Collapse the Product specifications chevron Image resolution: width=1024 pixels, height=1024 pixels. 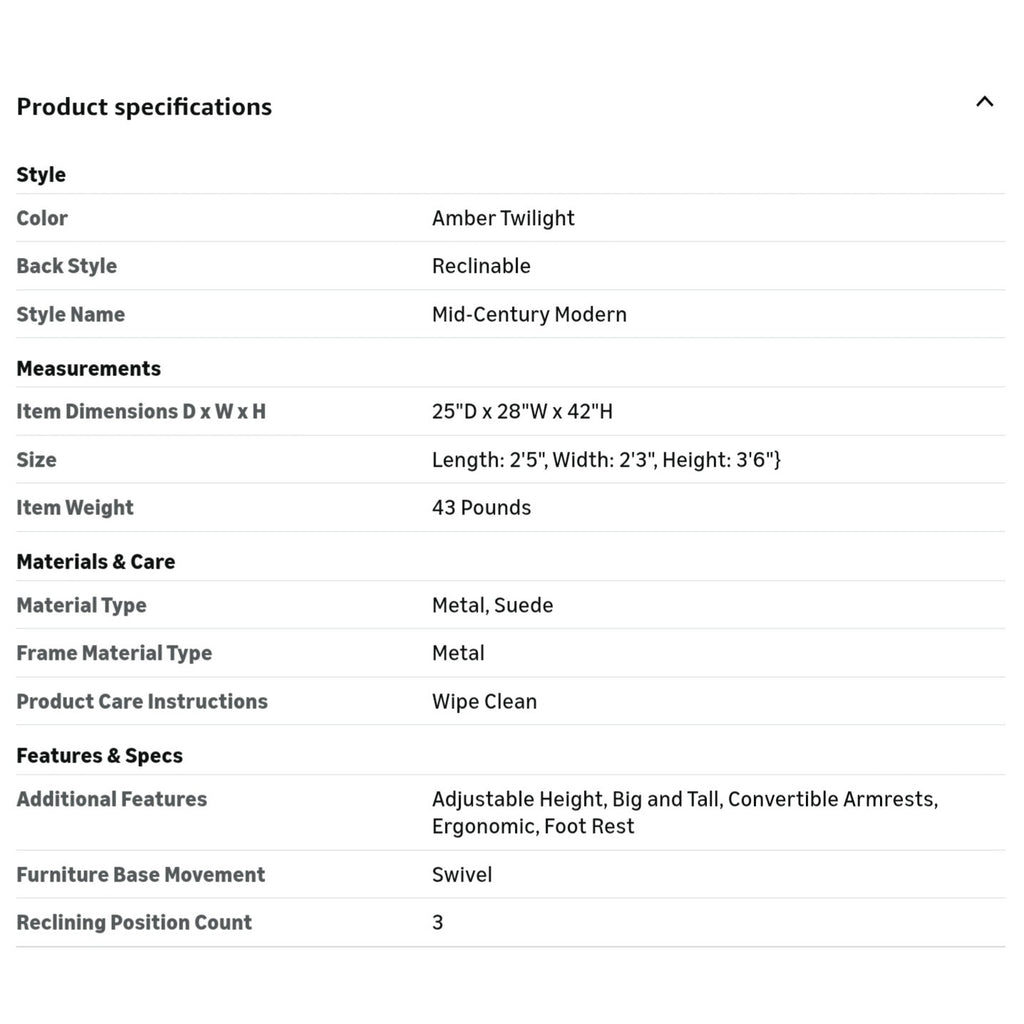click(984, 102)
